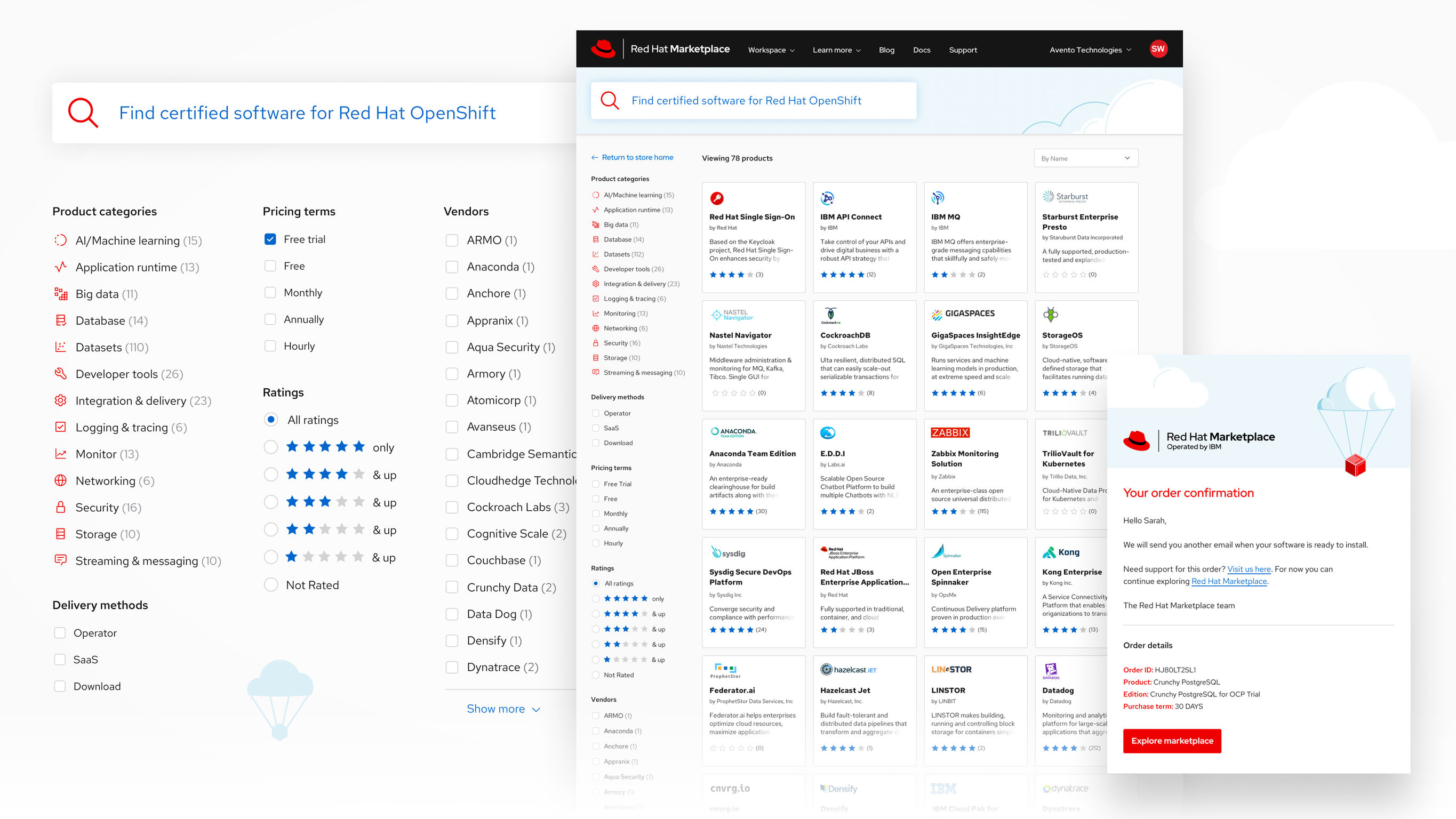Click the Return to store home link
The image size is (1456, 819).
click(x=633, y=157)
